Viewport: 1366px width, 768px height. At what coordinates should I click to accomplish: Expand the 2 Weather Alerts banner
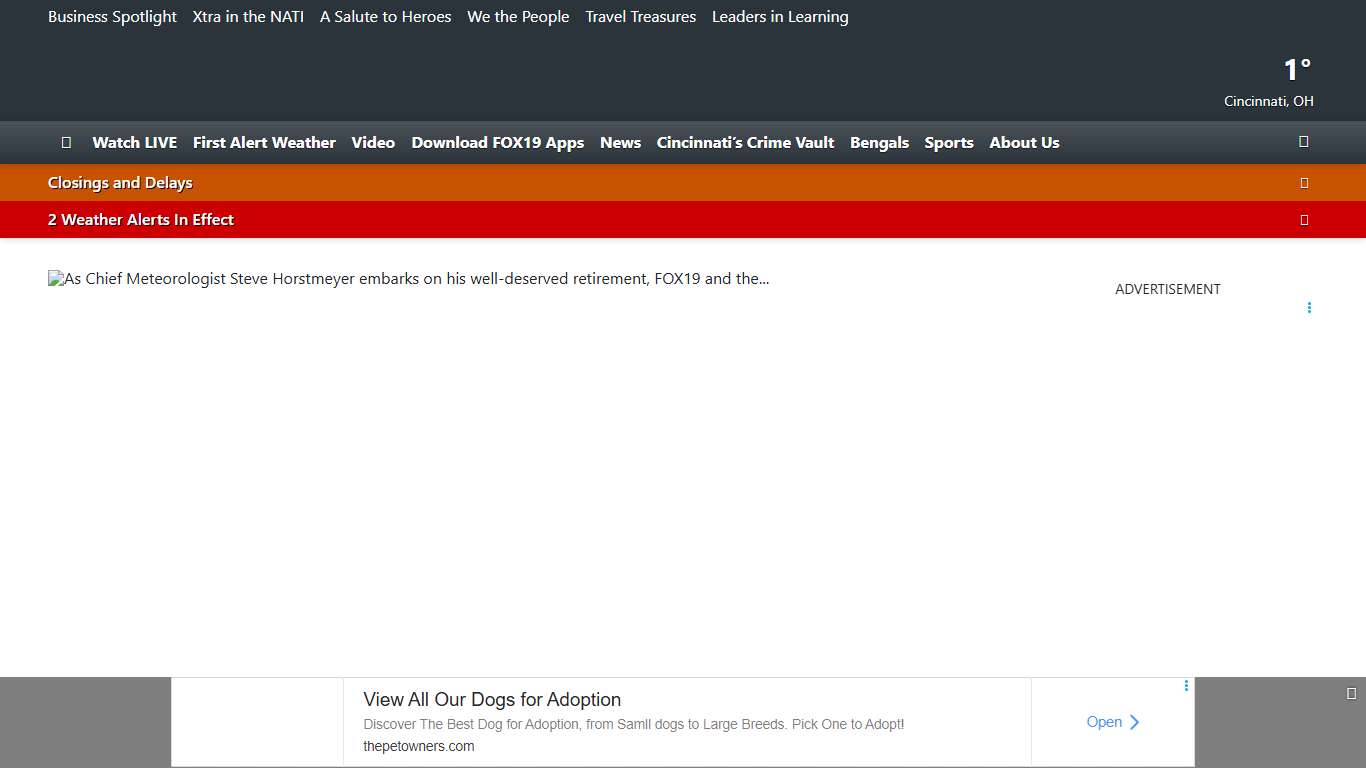coord(1303,220)
